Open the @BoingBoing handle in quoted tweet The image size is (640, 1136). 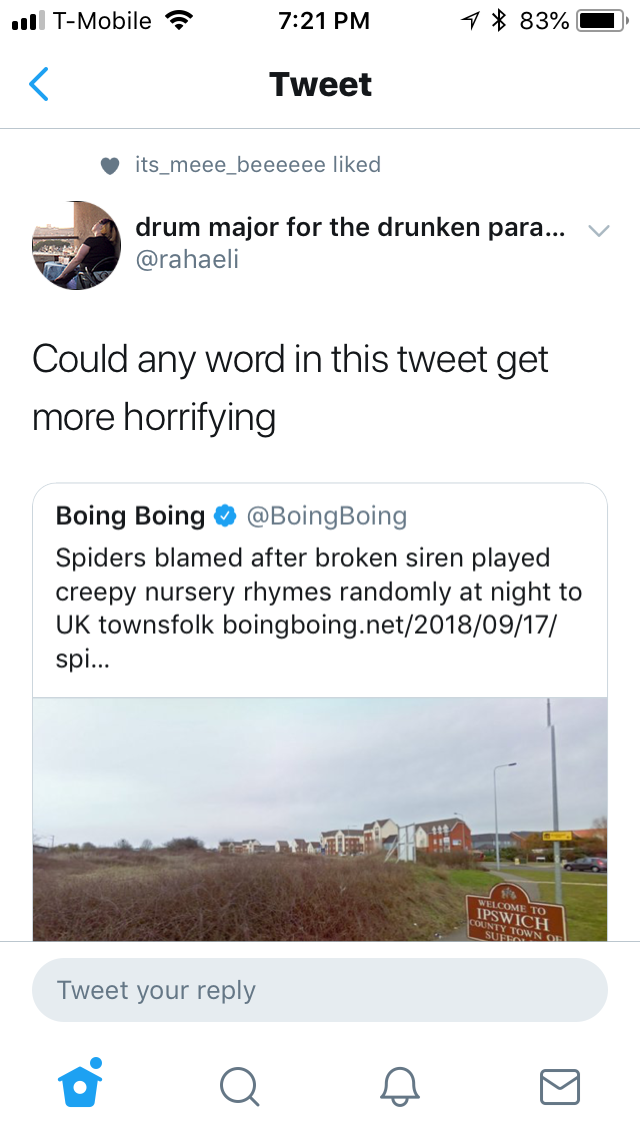coord(326,517)
